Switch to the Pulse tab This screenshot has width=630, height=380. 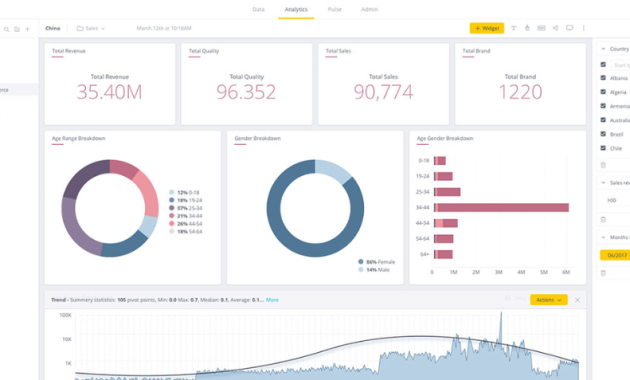(335, 9)
